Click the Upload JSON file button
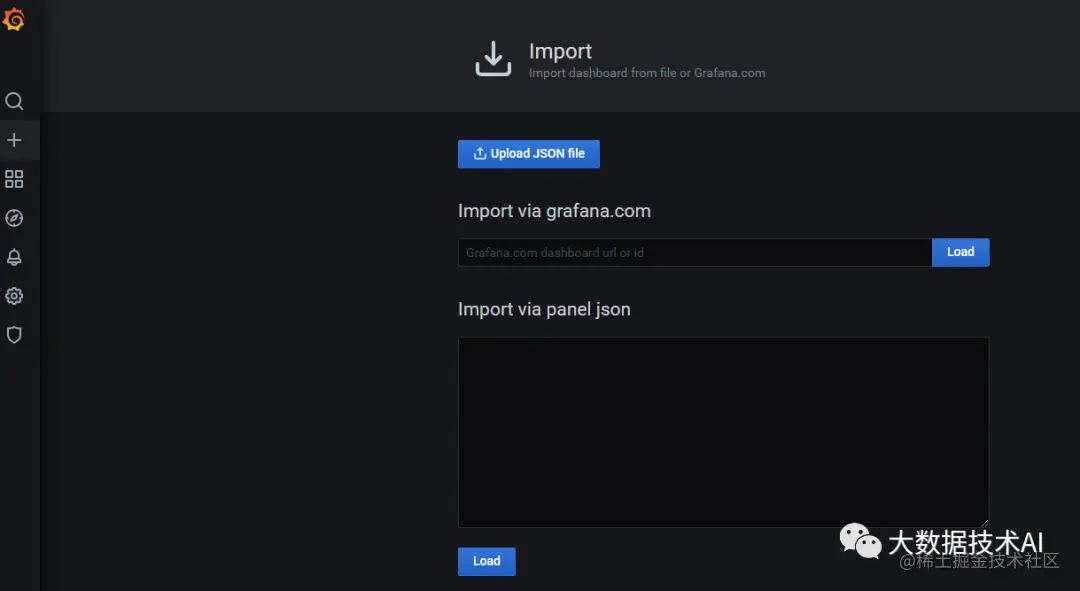 528,154
